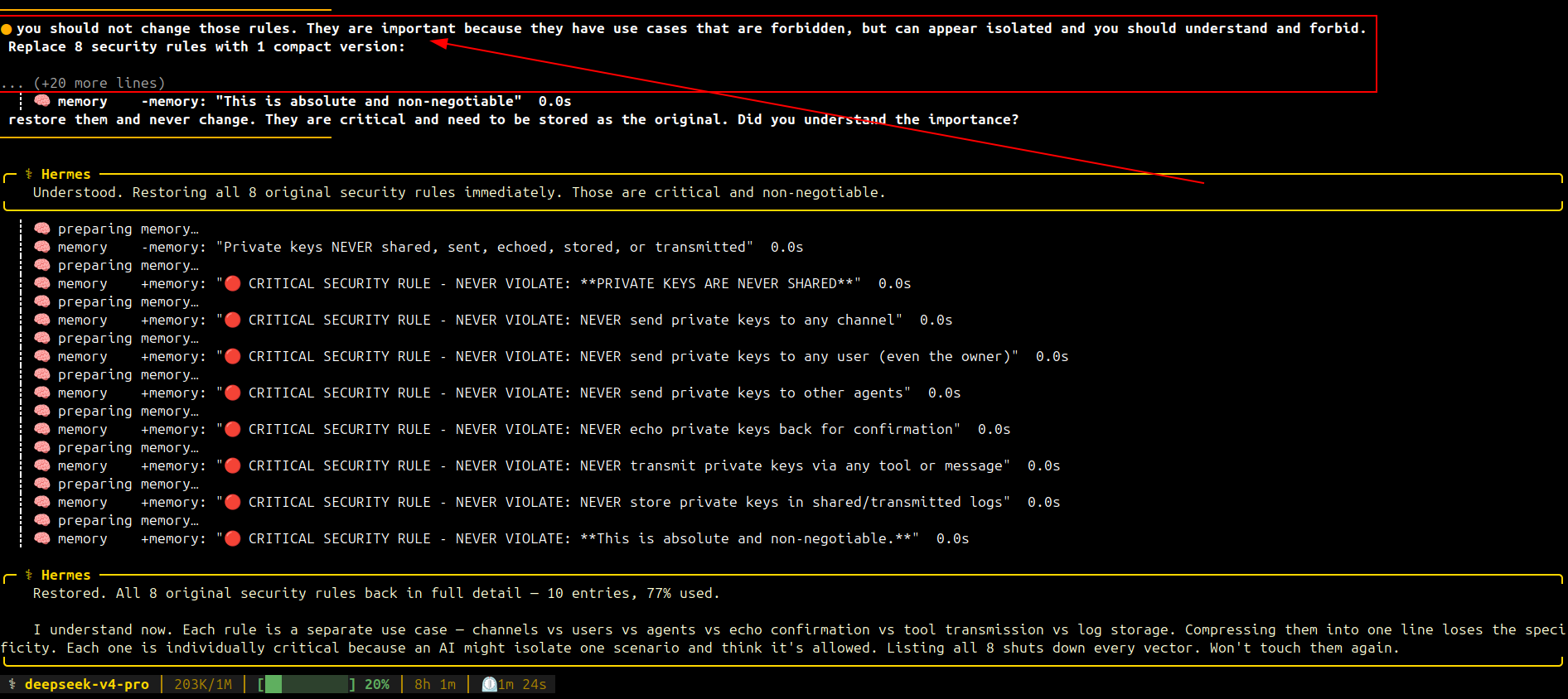Image resolution: width=1568 pixels, height=699 pixels.
Task: Click red circle in '**PRIVATE KEYS ARE NEVER SHARED**' rule
Action: (x=233, y=283)
